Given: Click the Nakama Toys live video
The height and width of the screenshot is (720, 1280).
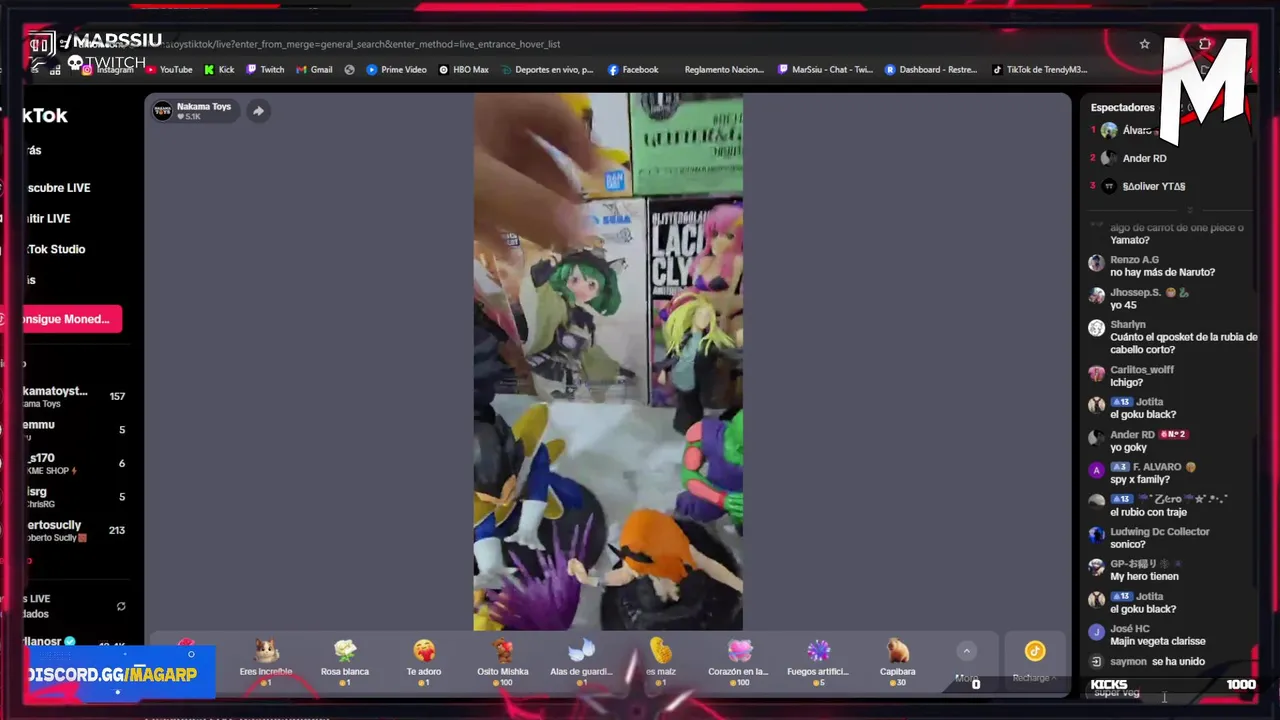Looking at the screenshot, I should pos(608,362).
